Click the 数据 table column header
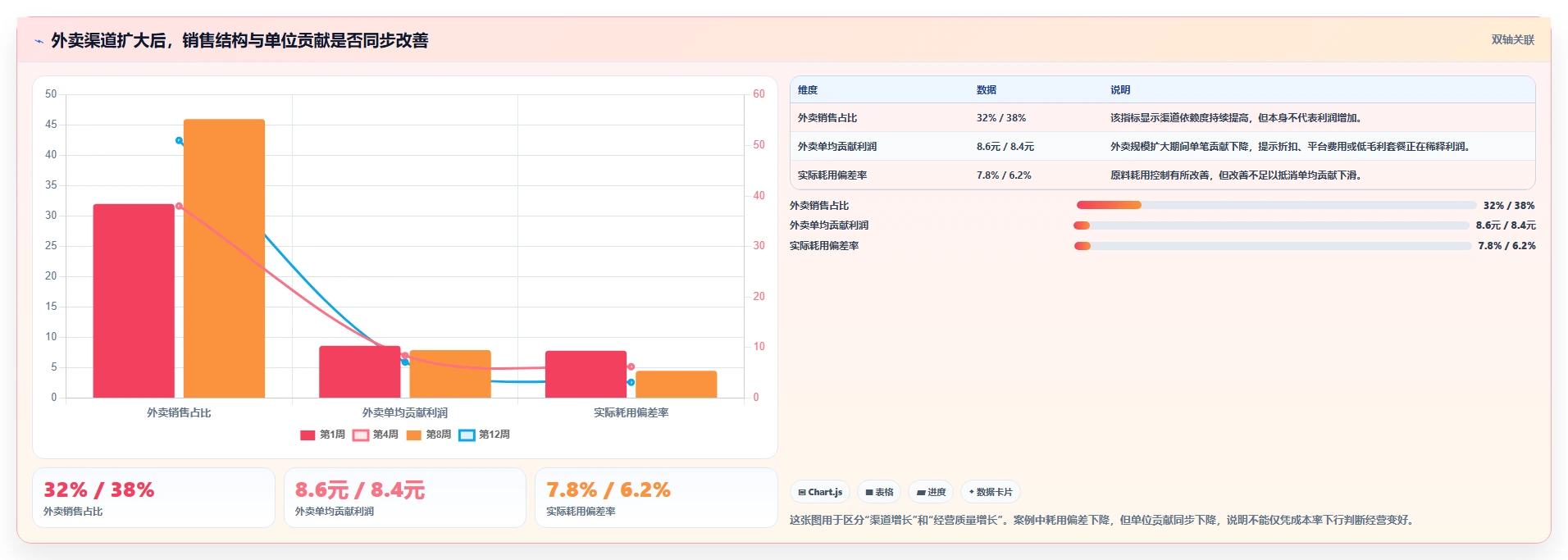Viewport: 1568px width, 560px height. 987,90
